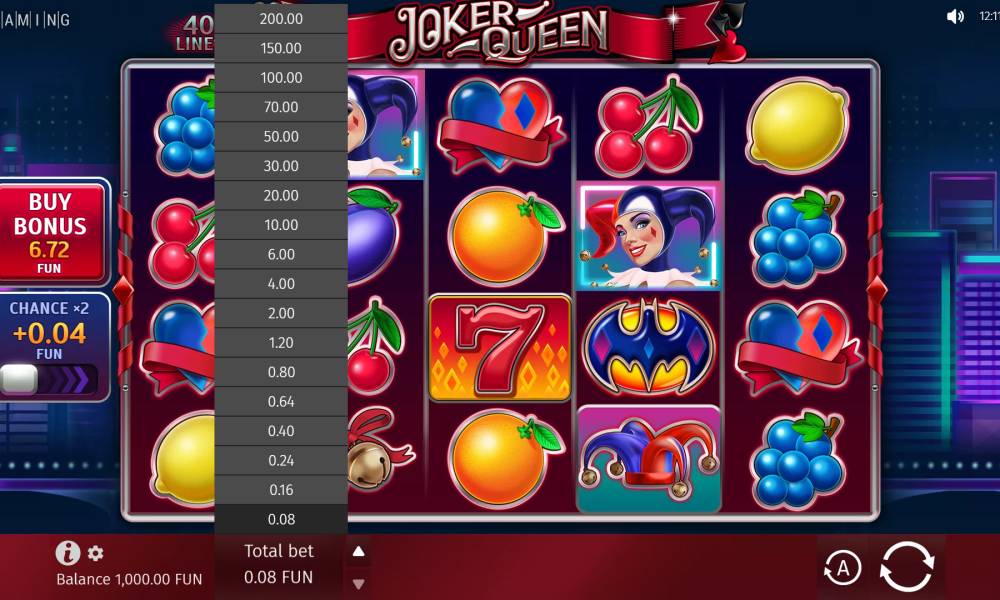Select 200.00 bet option

click(x=281, y=18)
